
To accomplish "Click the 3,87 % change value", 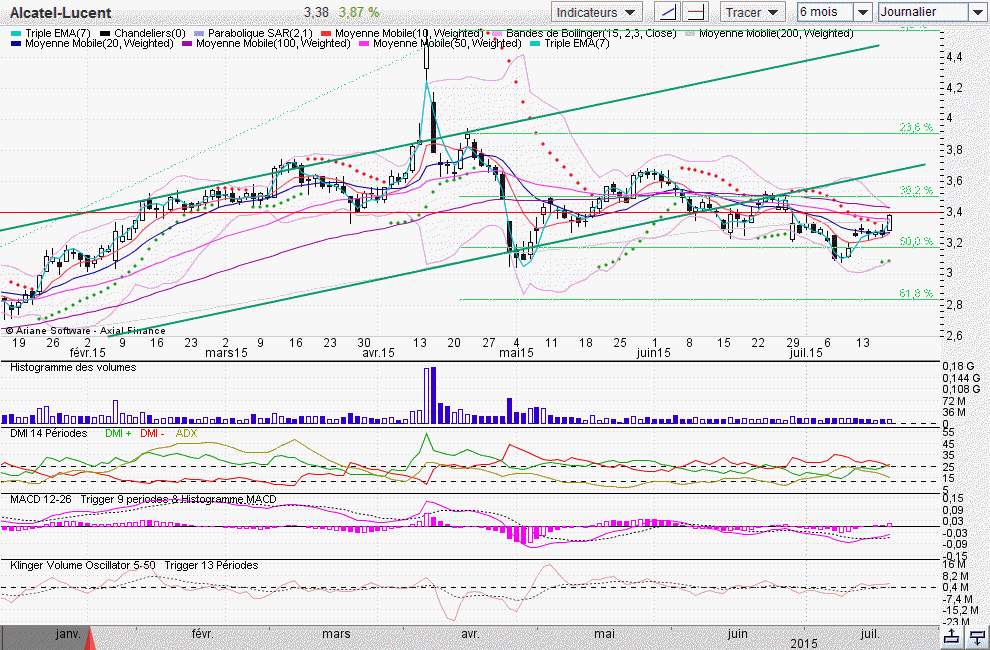I will coord(359,13).
